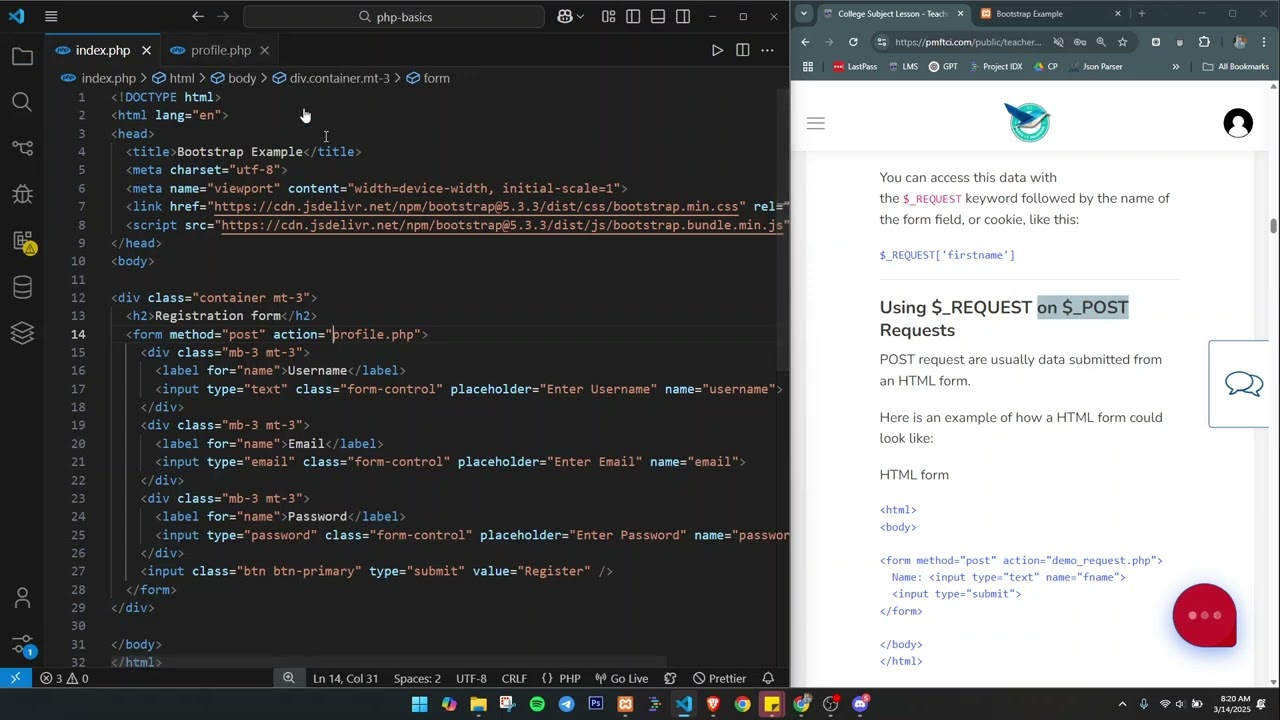Open the Accounts icon in activity bar
Viewport: 1280px width, 720px height.
(22, 598)
